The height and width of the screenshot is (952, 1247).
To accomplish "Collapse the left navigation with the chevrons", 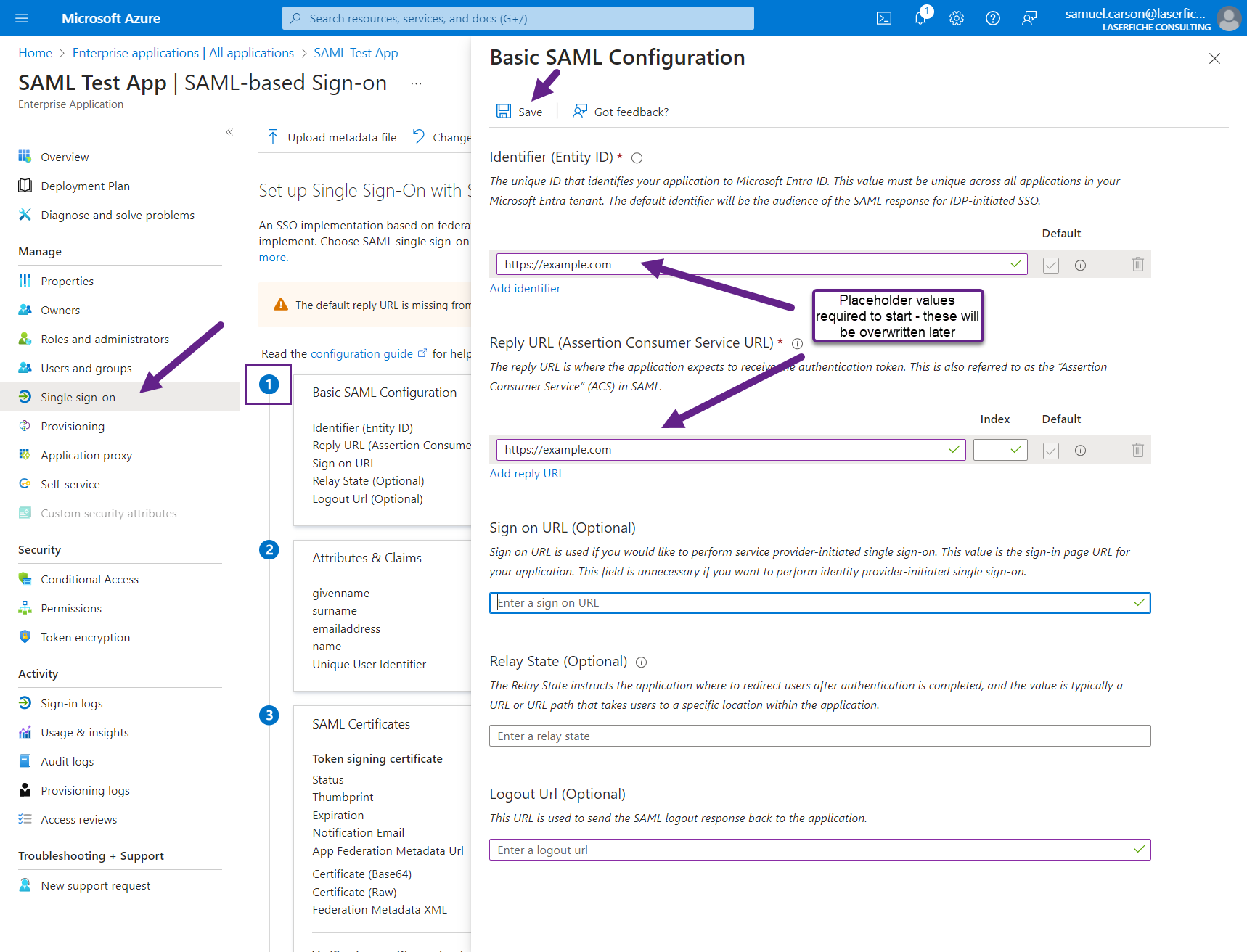I will click(229, 132).
